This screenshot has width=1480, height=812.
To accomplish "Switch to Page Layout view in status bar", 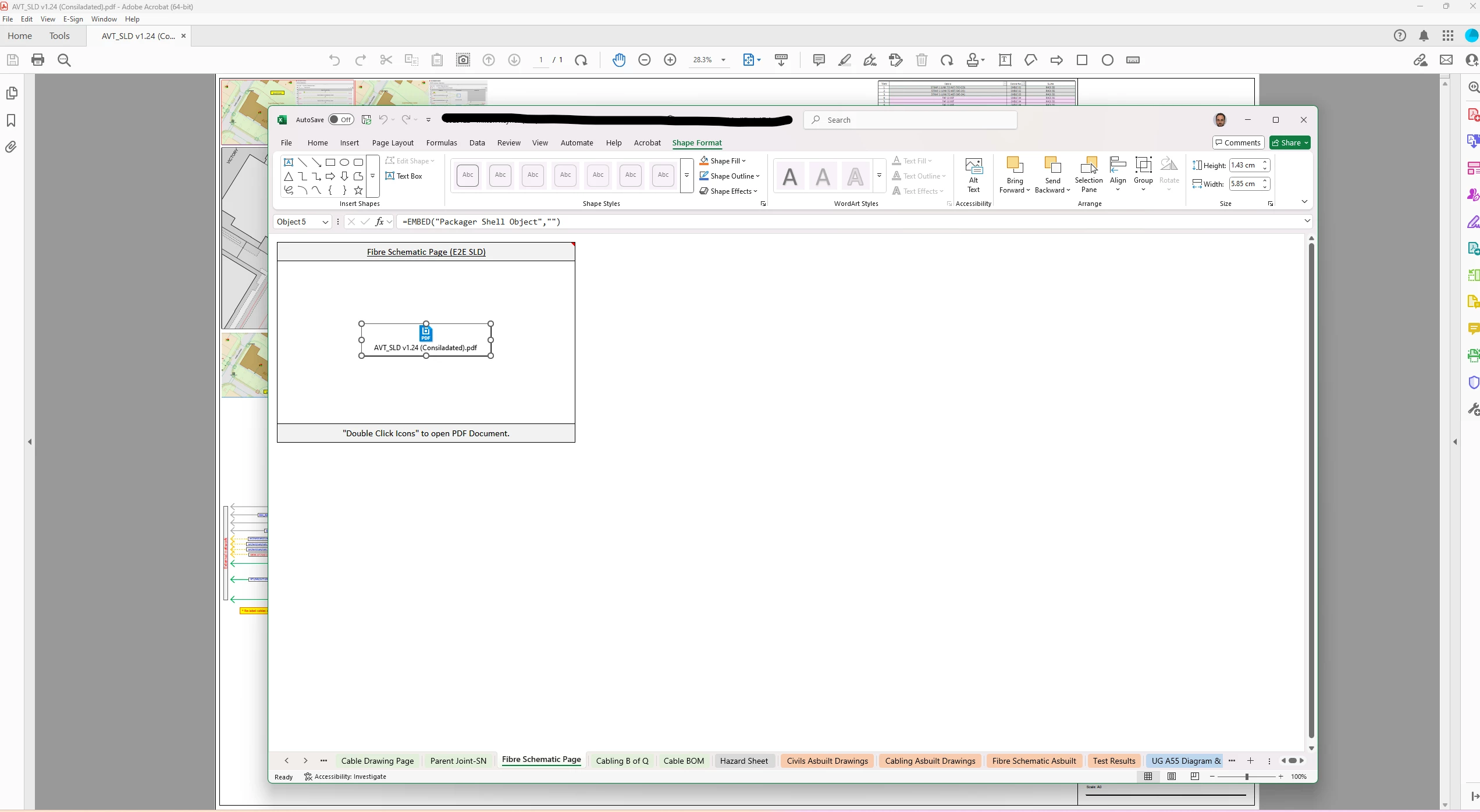I will (1171, 777).
